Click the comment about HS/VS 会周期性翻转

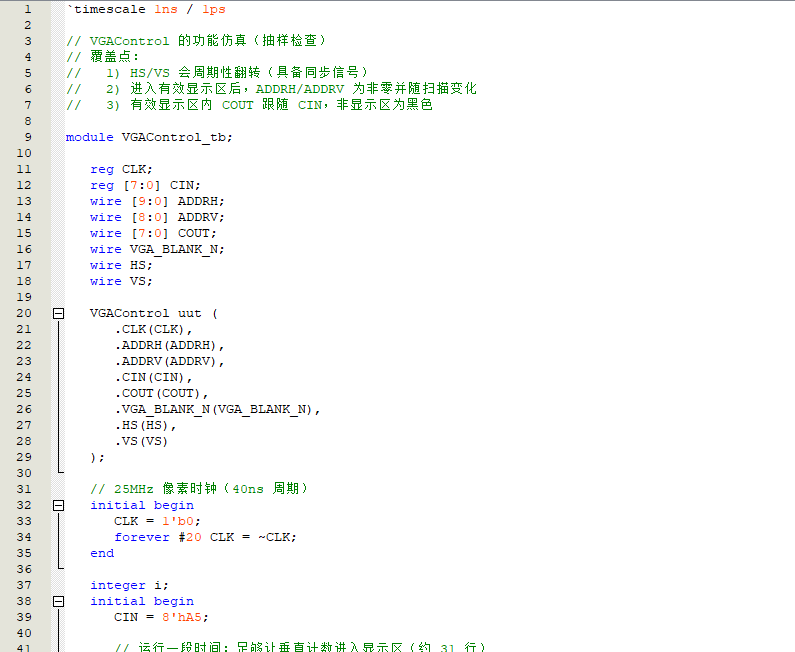(218, 73)
